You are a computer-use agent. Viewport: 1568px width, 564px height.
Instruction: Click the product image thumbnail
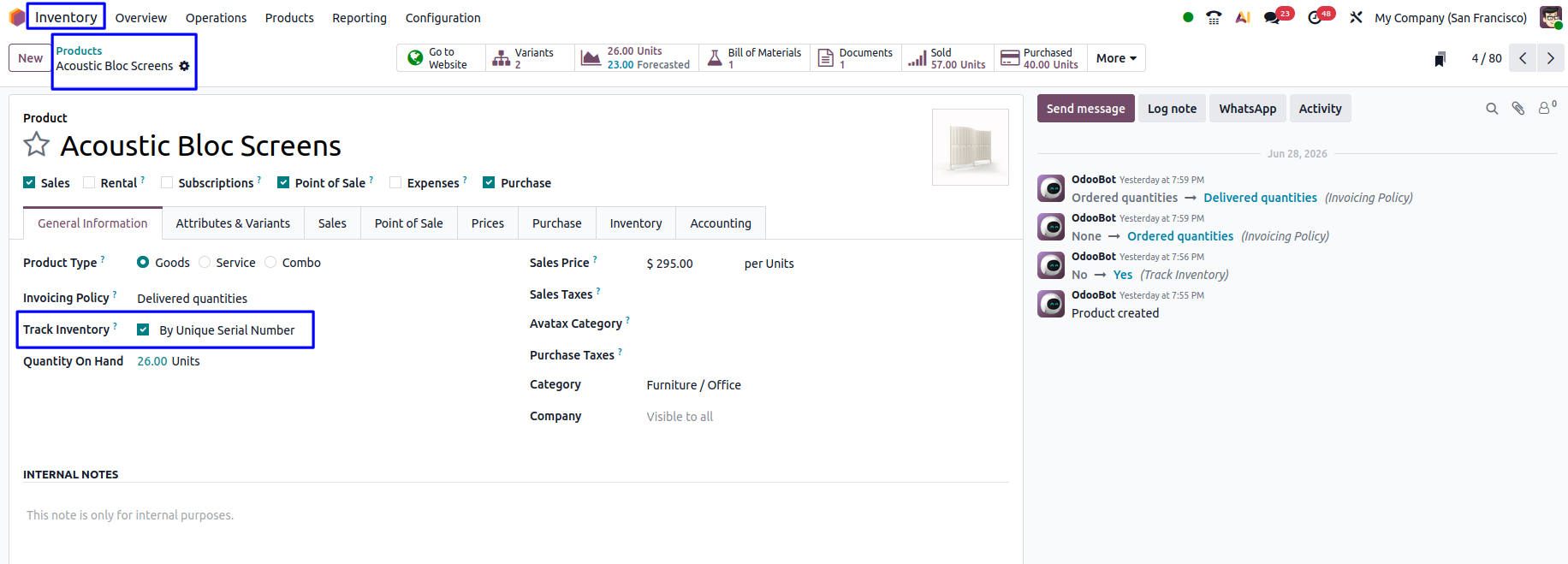[x=971, y=147]
